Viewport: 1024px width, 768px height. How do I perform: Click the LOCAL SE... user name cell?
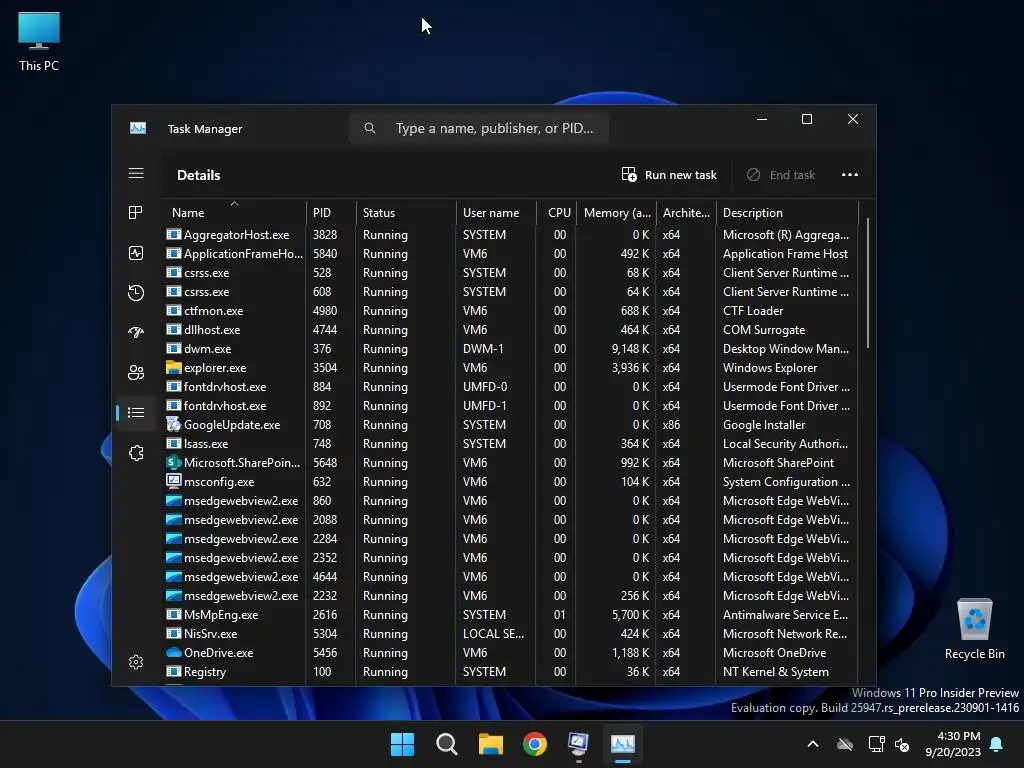click(493, 633)
